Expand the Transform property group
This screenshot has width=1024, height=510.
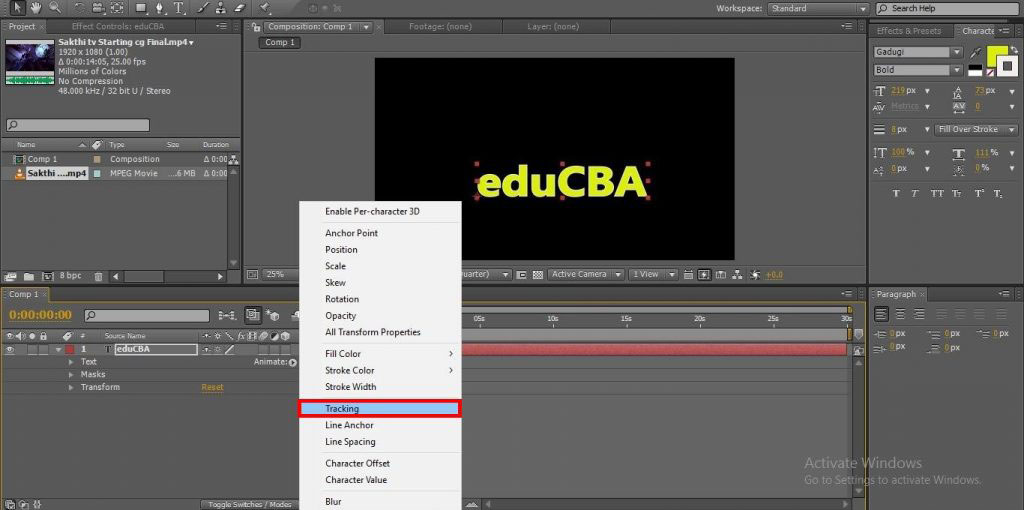[x=71, y=387]
